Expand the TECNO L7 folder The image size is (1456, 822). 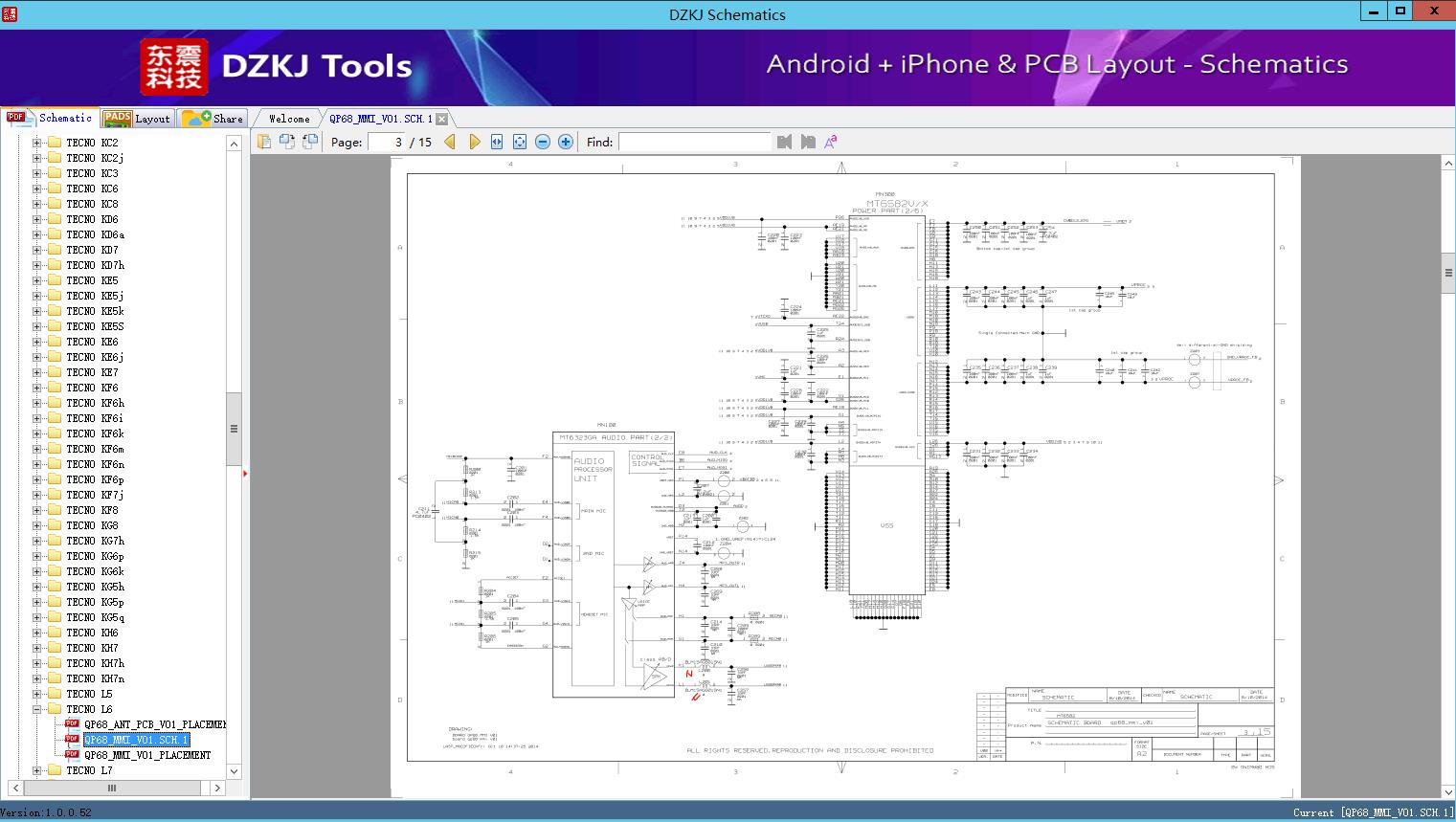pos(37,770)
